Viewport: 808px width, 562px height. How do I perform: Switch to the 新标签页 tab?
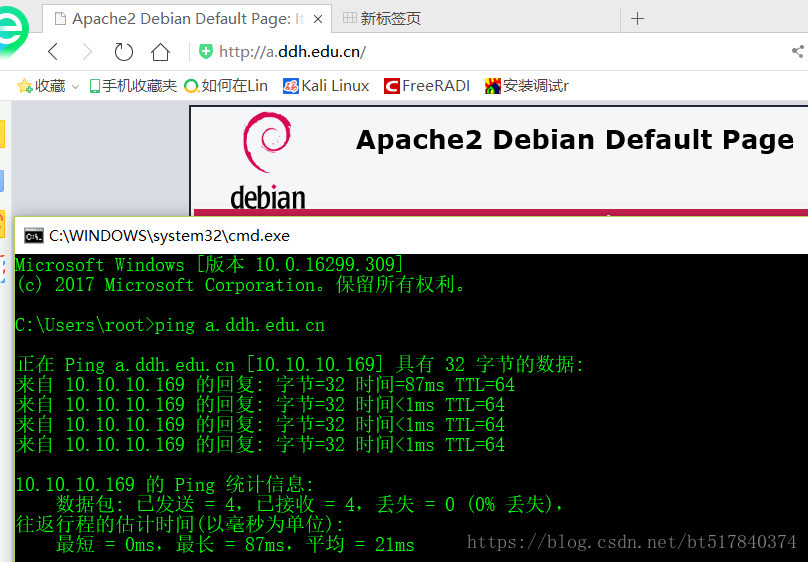point(382,19)
